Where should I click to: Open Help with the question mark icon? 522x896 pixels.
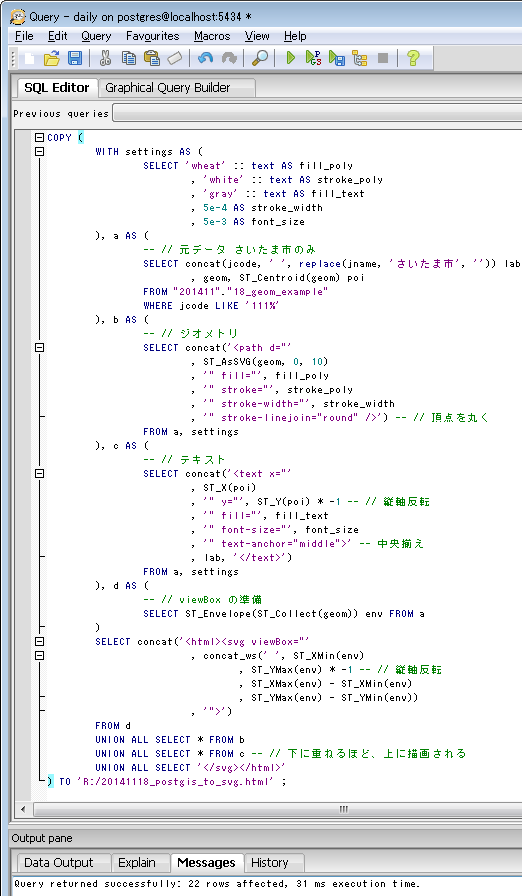(413, 58)
